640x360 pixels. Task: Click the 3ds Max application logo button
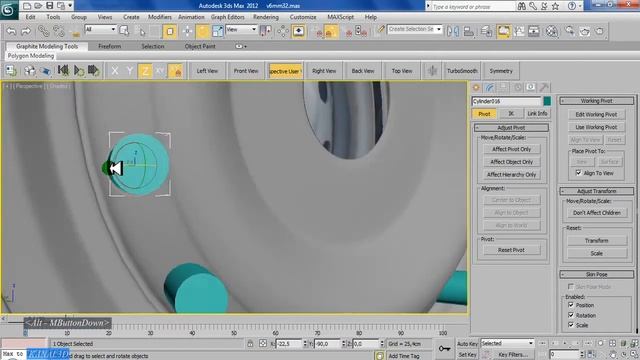(8, 9)
